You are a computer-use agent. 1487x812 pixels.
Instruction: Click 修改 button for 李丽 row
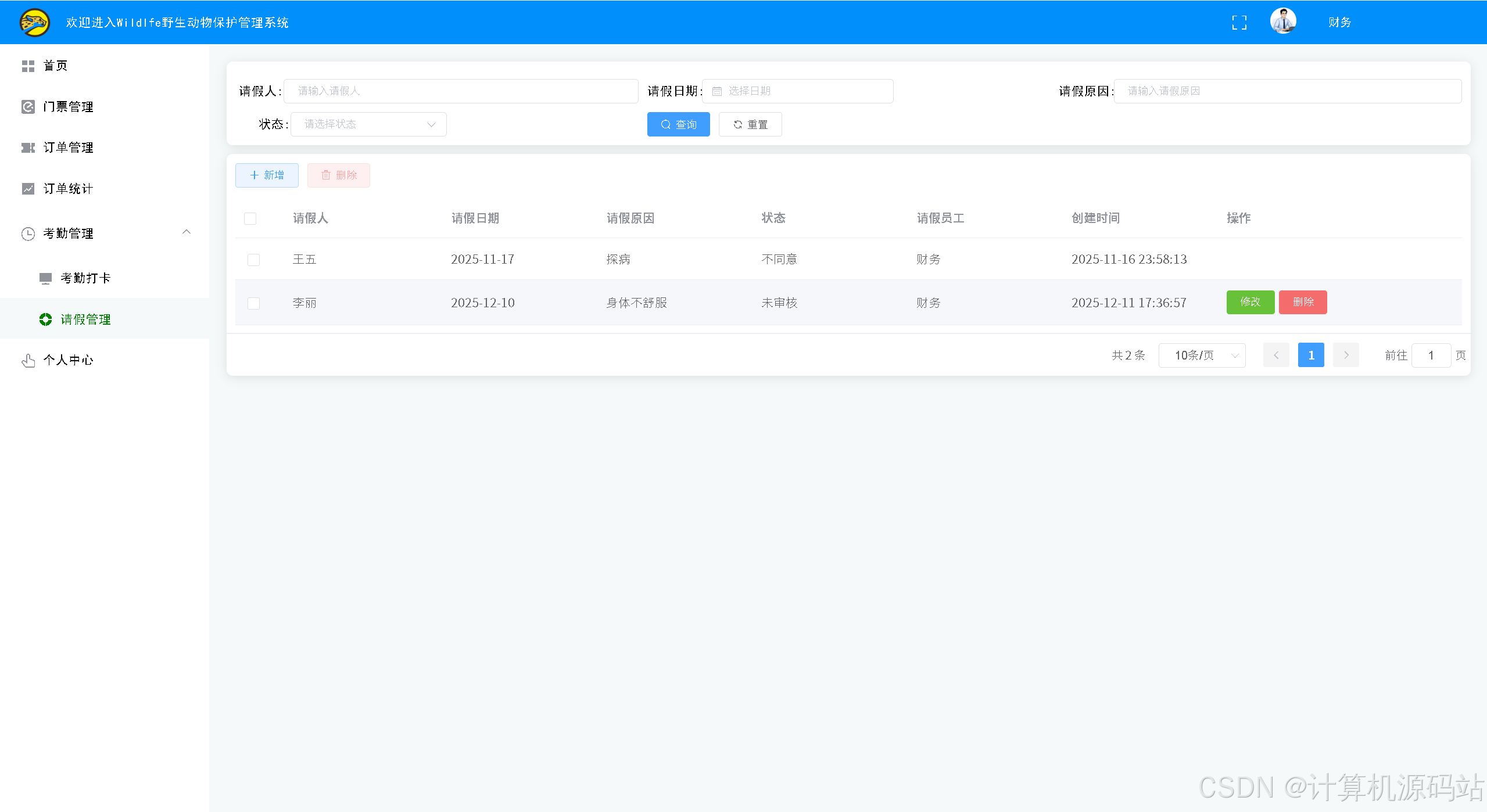point(1250,302)
